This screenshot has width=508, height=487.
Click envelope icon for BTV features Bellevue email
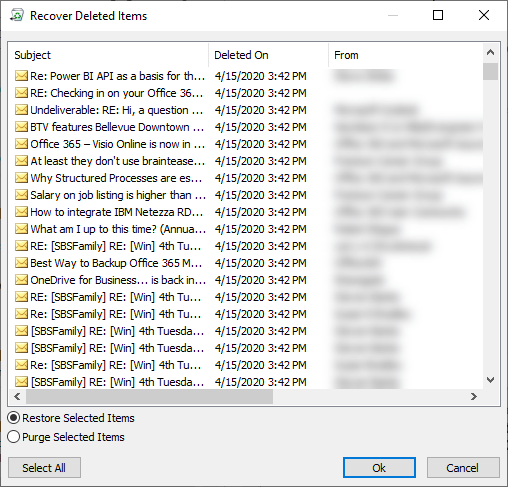(x=21, y=127)
